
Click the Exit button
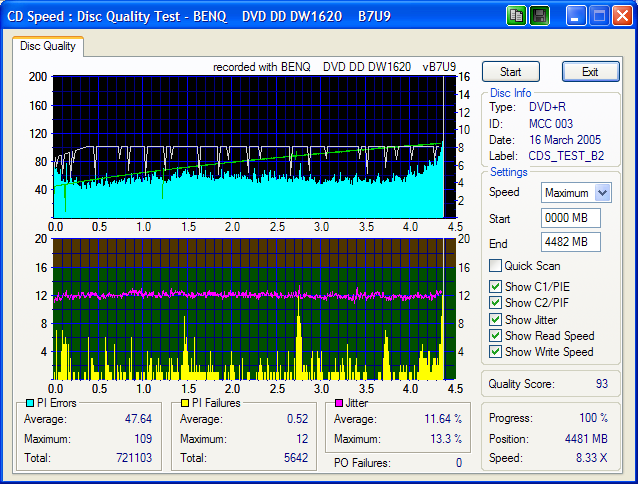tap(590, 72)
